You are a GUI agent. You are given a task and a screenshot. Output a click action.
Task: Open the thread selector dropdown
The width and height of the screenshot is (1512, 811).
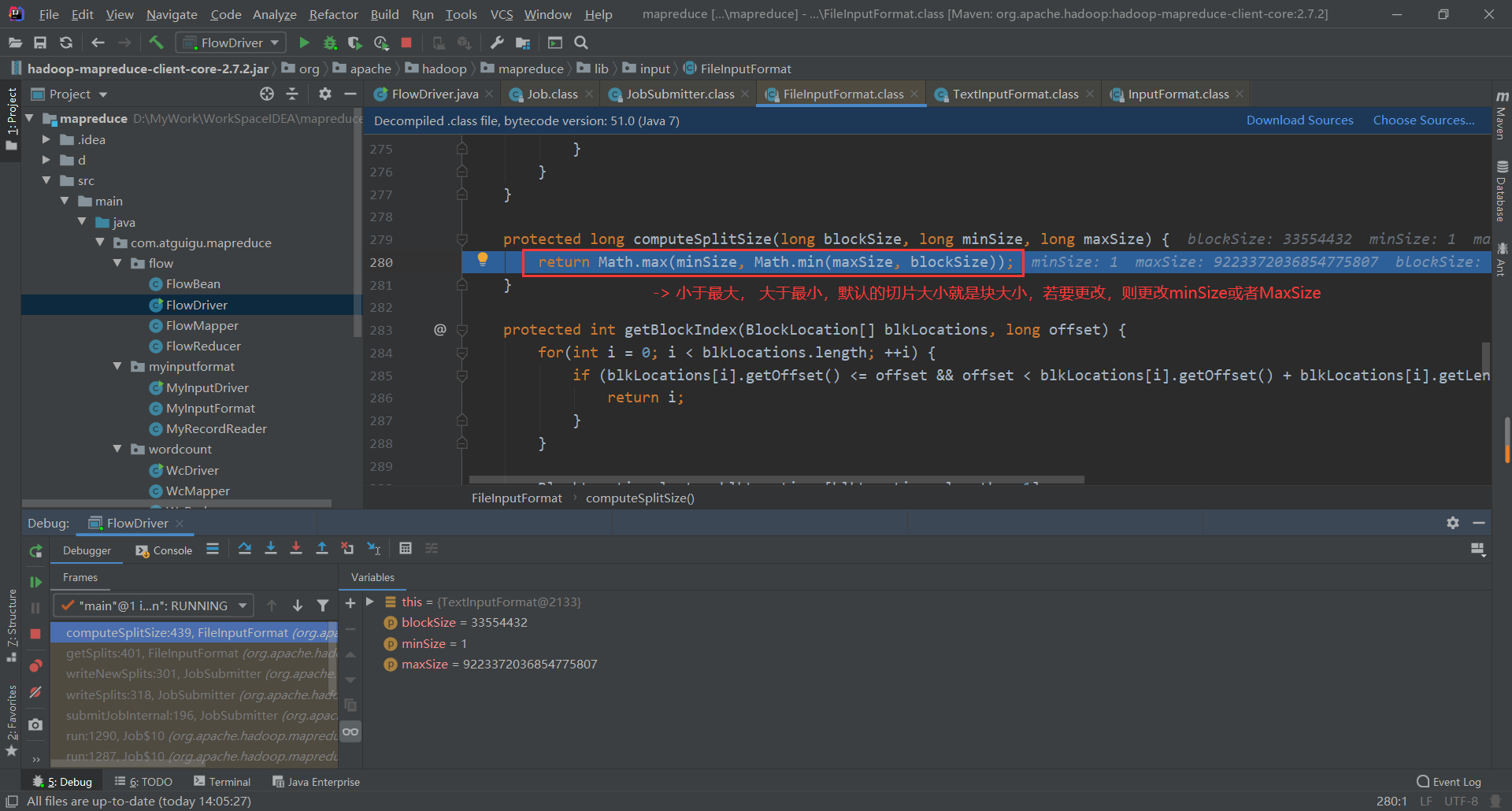point(154,605)
